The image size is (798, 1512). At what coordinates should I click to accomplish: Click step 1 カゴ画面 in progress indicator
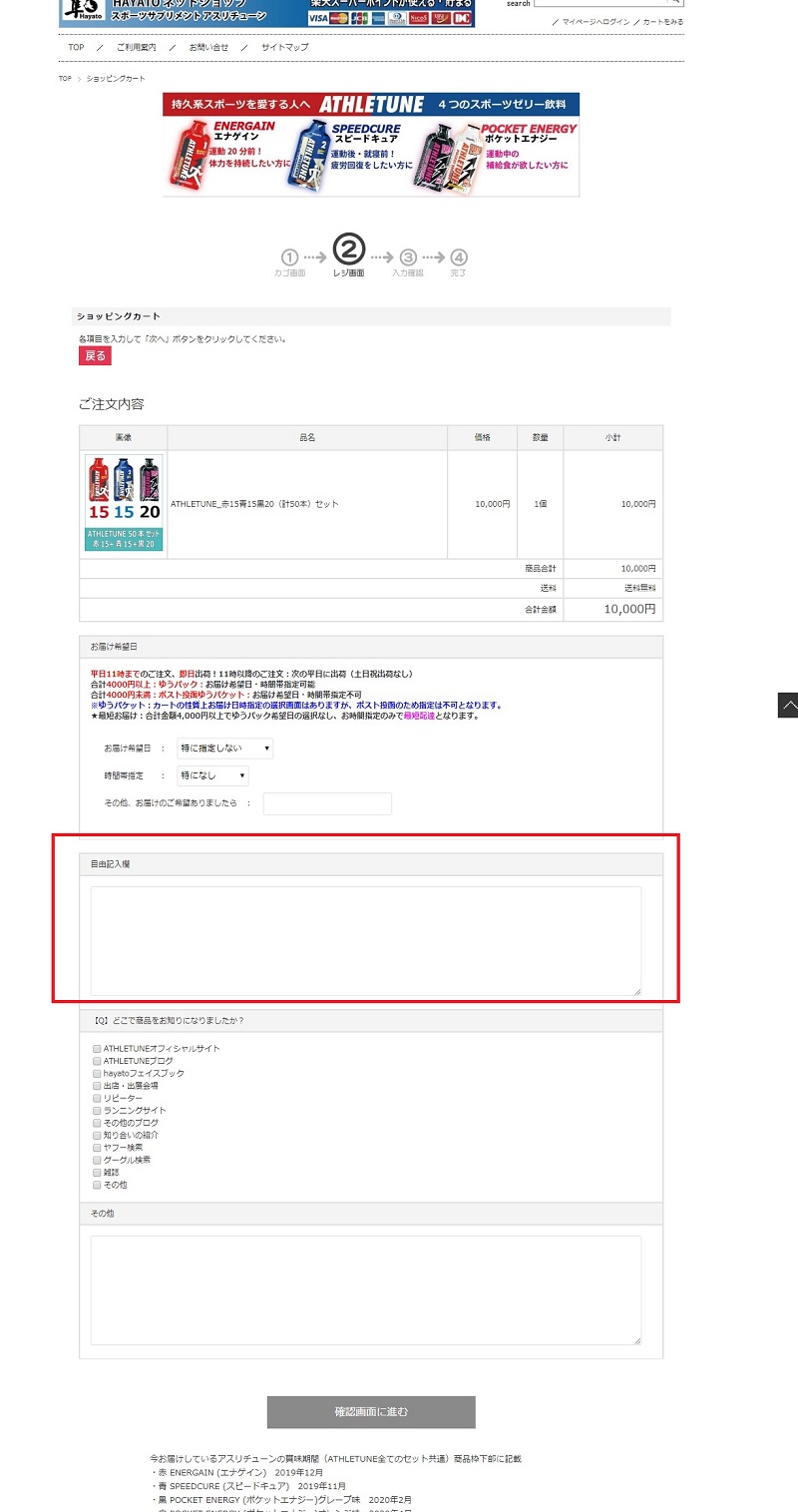[290, 262]
